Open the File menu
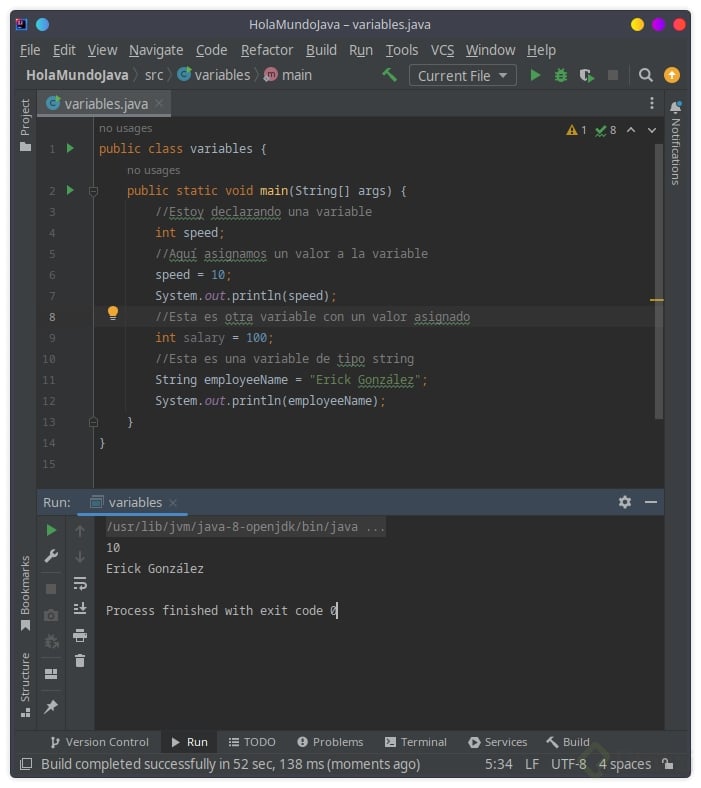This screenshot has height=788, width=701. 30,50
